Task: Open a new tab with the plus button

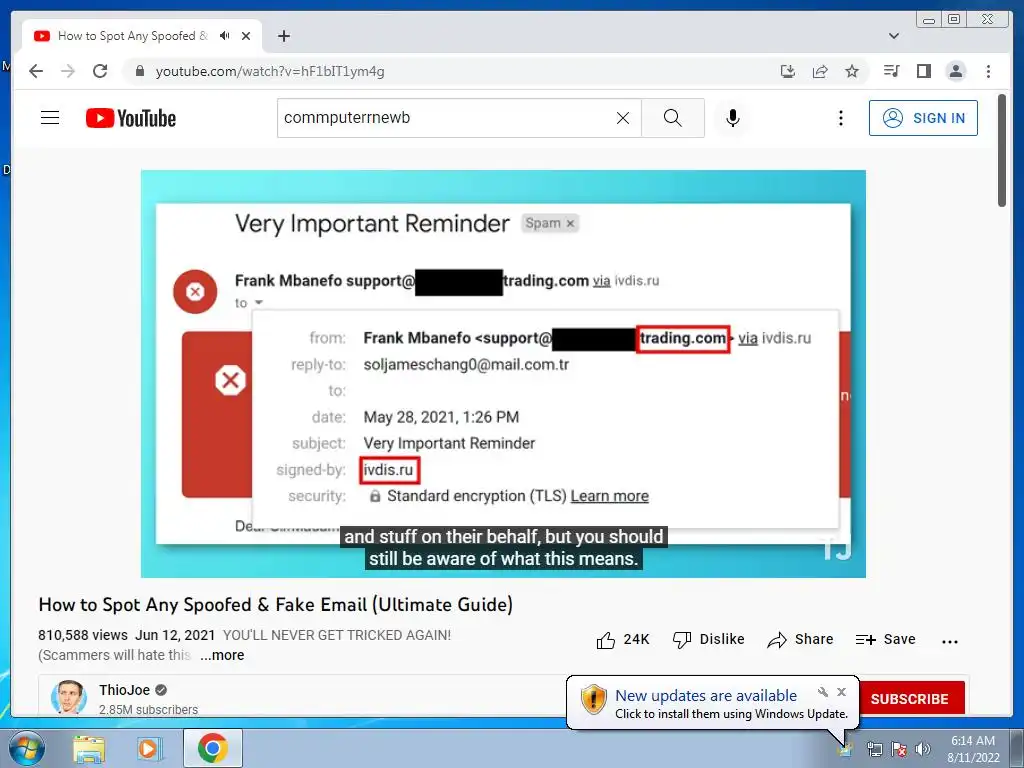Action: point(283,36)
